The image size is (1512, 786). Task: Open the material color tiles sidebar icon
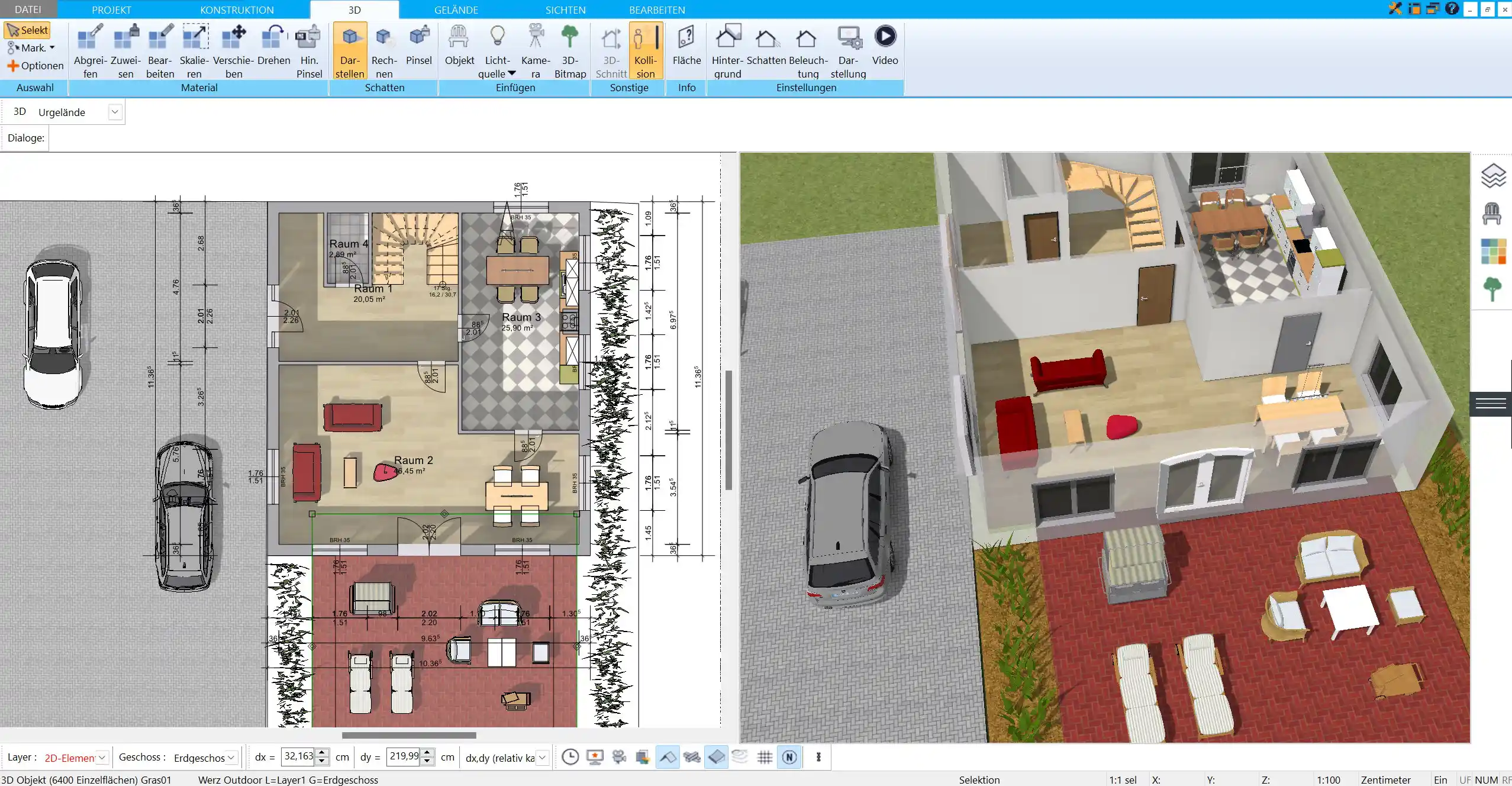(x=1493, y=252)
